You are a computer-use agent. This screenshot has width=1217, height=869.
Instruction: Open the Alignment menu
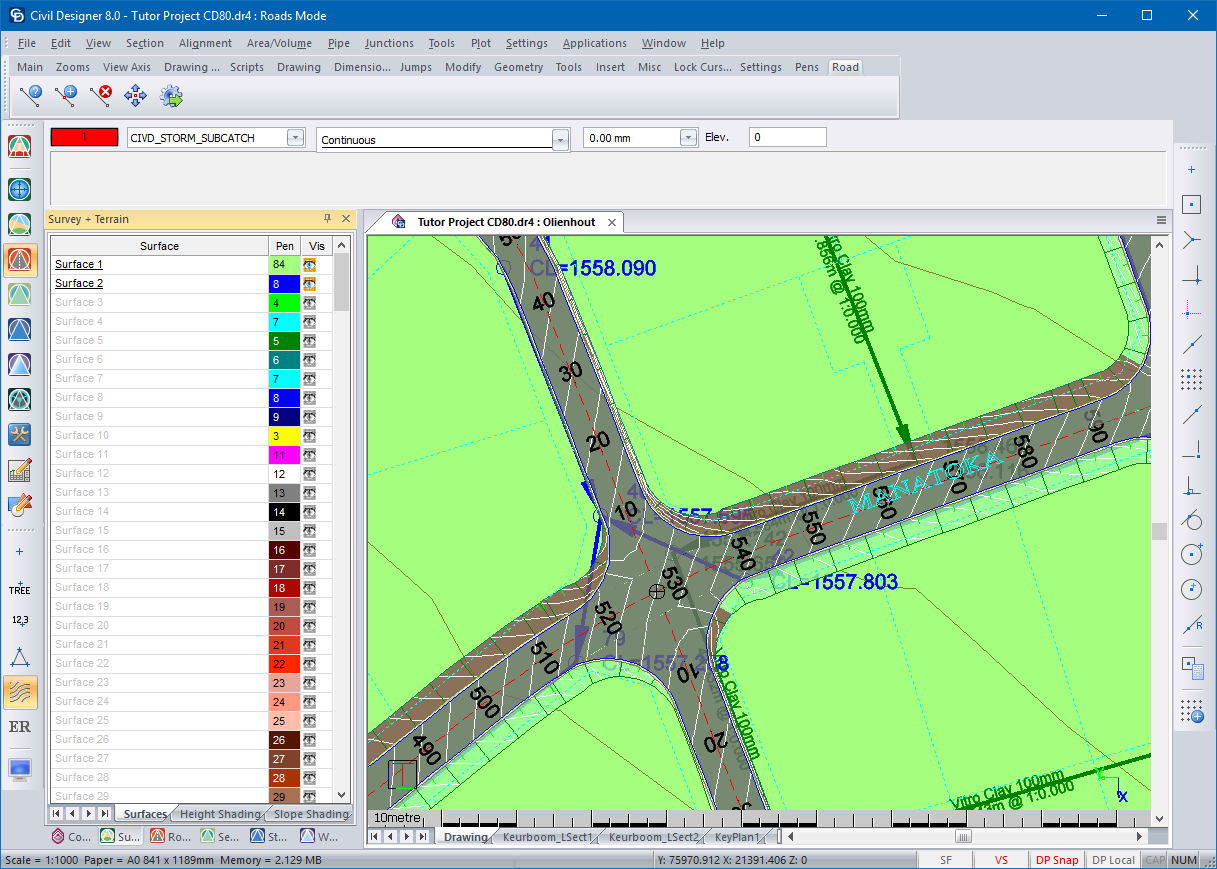pyautogui.click(x=205, y=43)
